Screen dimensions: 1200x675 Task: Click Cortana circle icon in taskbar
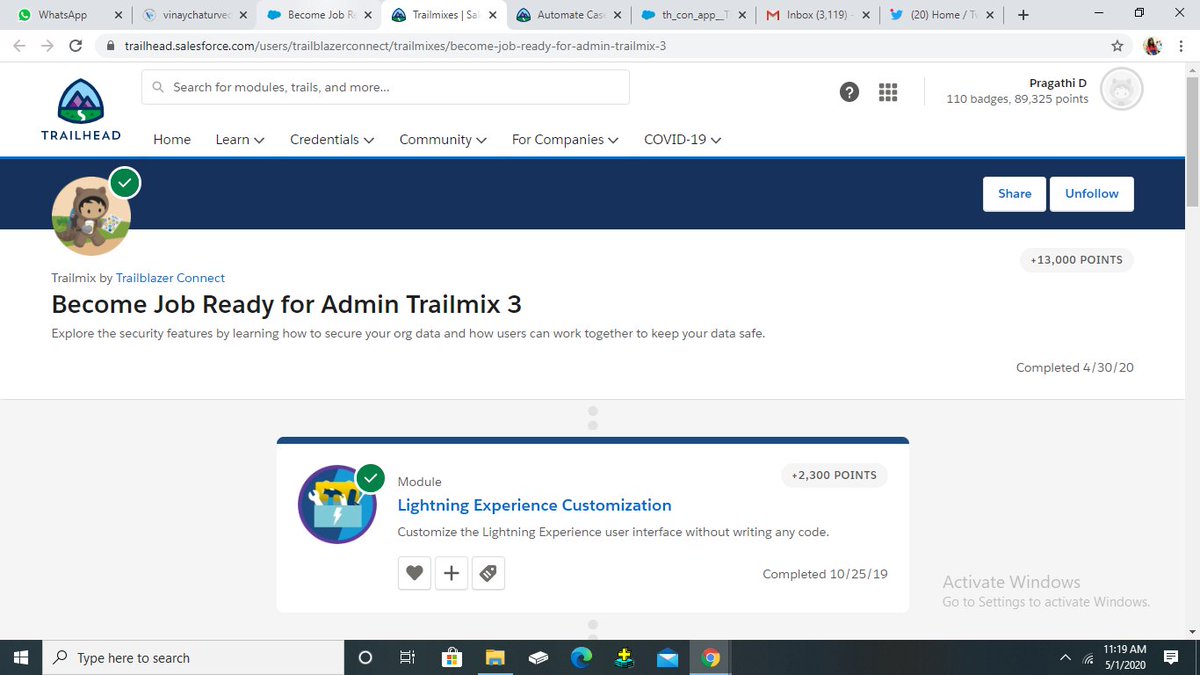[x=365, y=657]
